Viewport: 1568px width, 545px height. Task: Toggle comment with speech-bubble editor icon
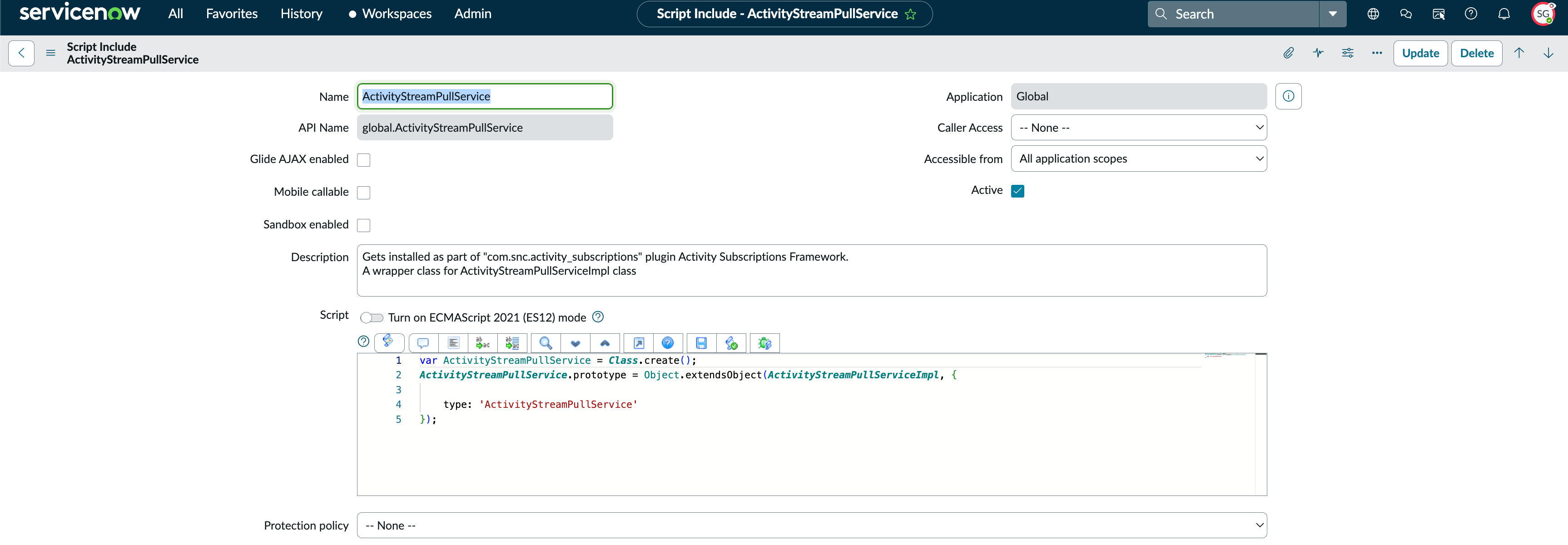point(424,343)
